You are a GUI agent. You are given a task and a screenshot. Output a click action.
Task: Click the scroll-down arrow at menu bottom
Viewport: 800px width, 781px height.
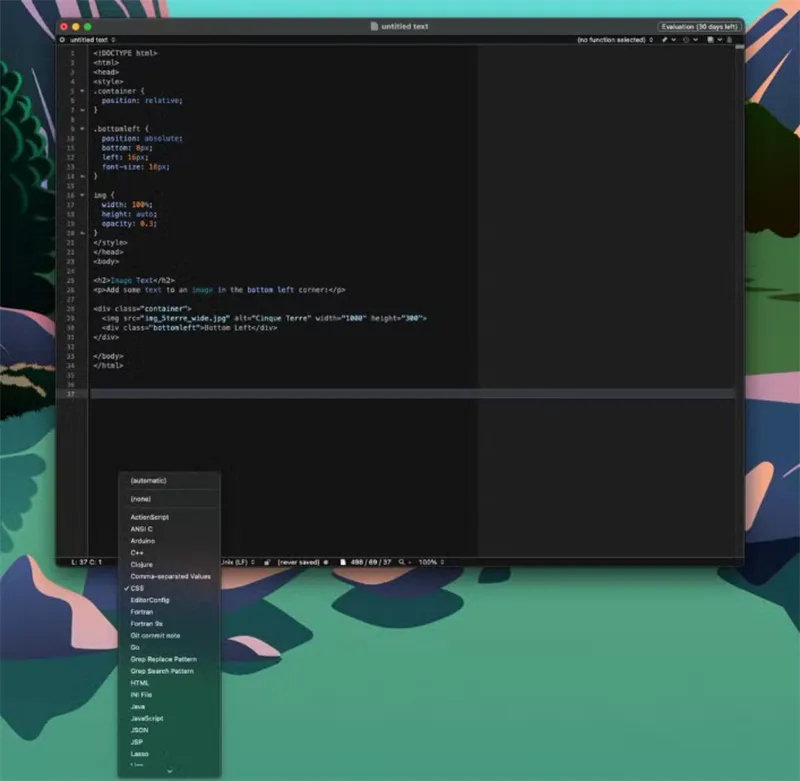[x=169, y=771]
